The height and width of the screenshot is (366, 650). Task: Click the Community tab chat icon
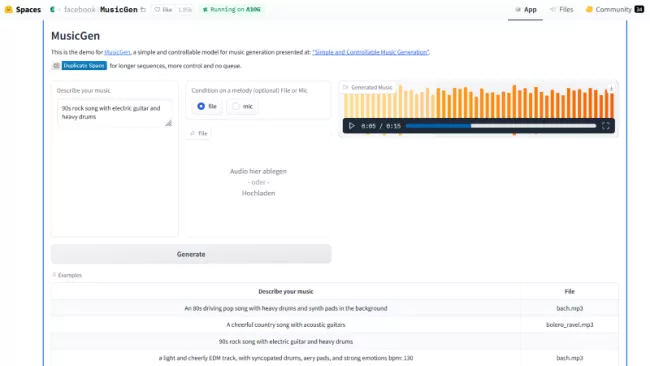(x=589, y=9)
